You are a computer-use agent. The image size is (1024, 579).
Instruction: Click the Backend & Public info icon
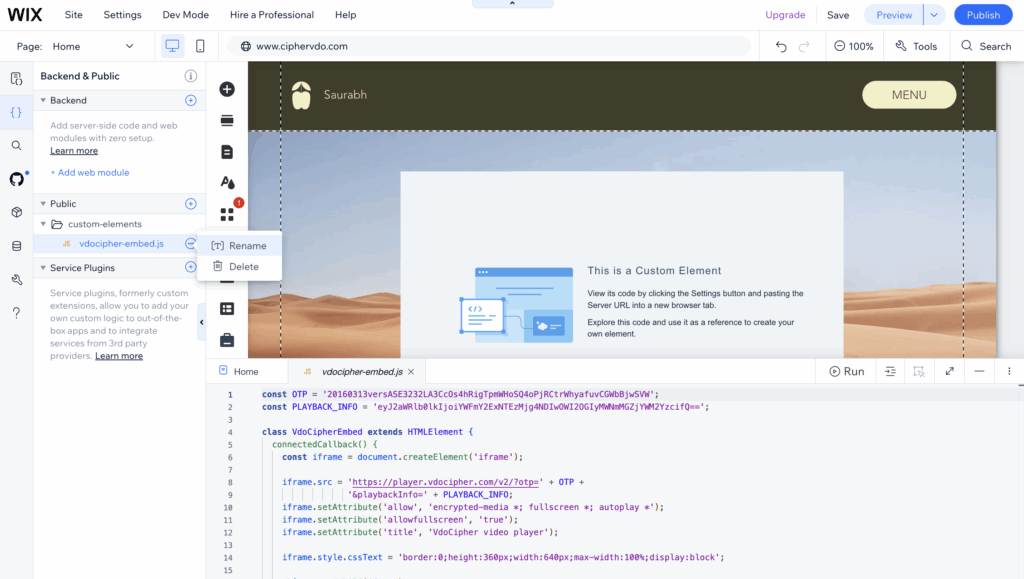190,76
